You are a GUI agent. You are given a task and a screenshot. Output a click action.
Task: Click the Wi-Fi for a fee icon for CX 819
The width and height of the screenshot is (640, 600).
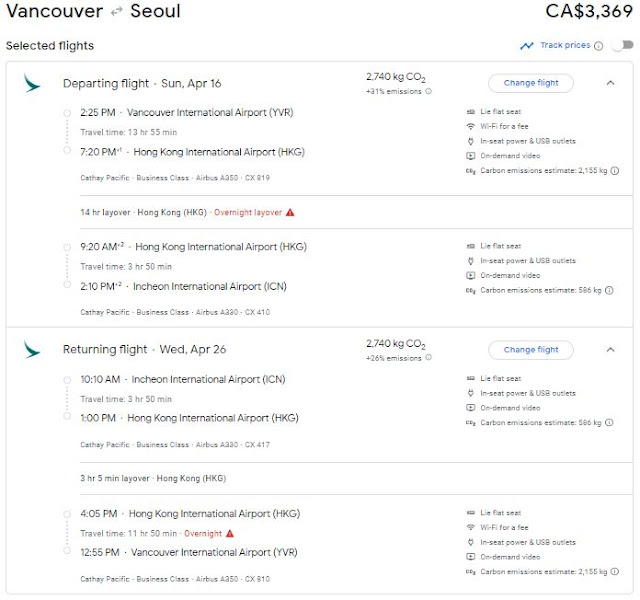click(x=471, y=127)
